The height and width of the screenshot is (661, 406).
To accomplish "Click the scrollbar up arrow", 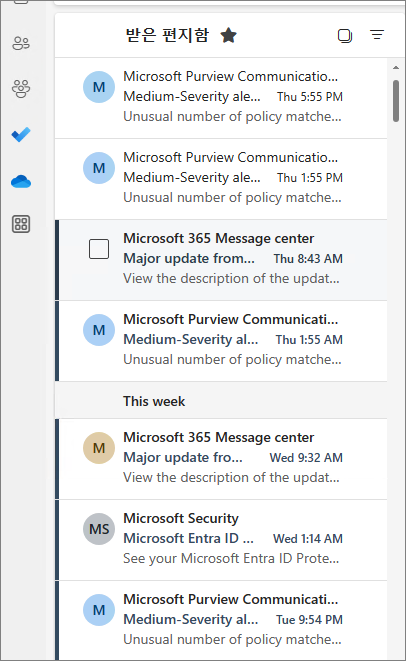I will 395,67.
